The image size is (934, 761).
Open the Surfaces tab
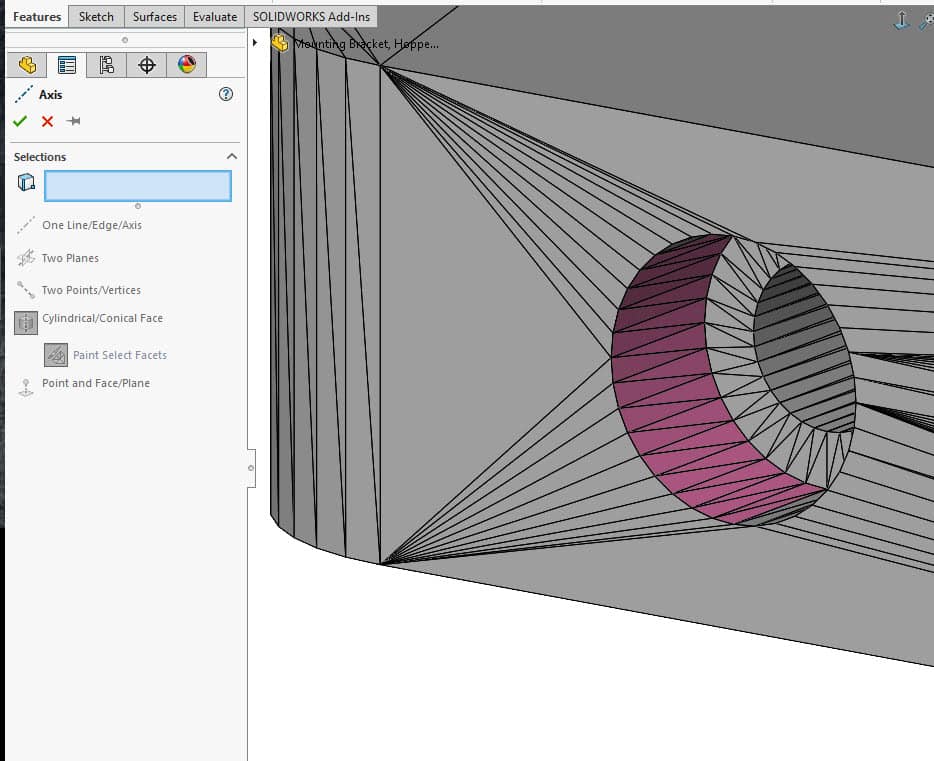pos(154,17)
